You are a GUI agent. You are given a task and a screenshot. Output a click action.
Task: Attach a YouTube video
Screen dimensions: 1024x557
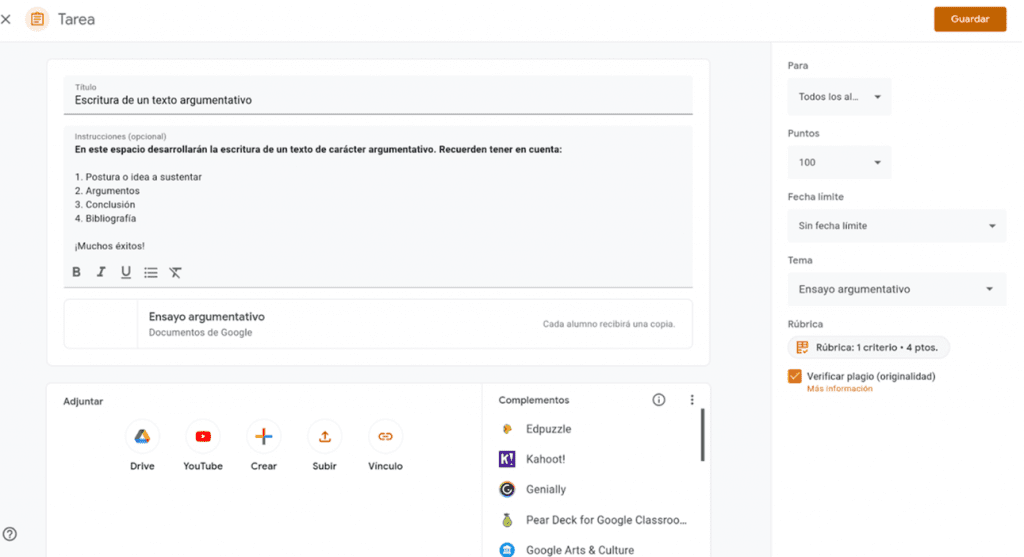(x=203, y=436)
